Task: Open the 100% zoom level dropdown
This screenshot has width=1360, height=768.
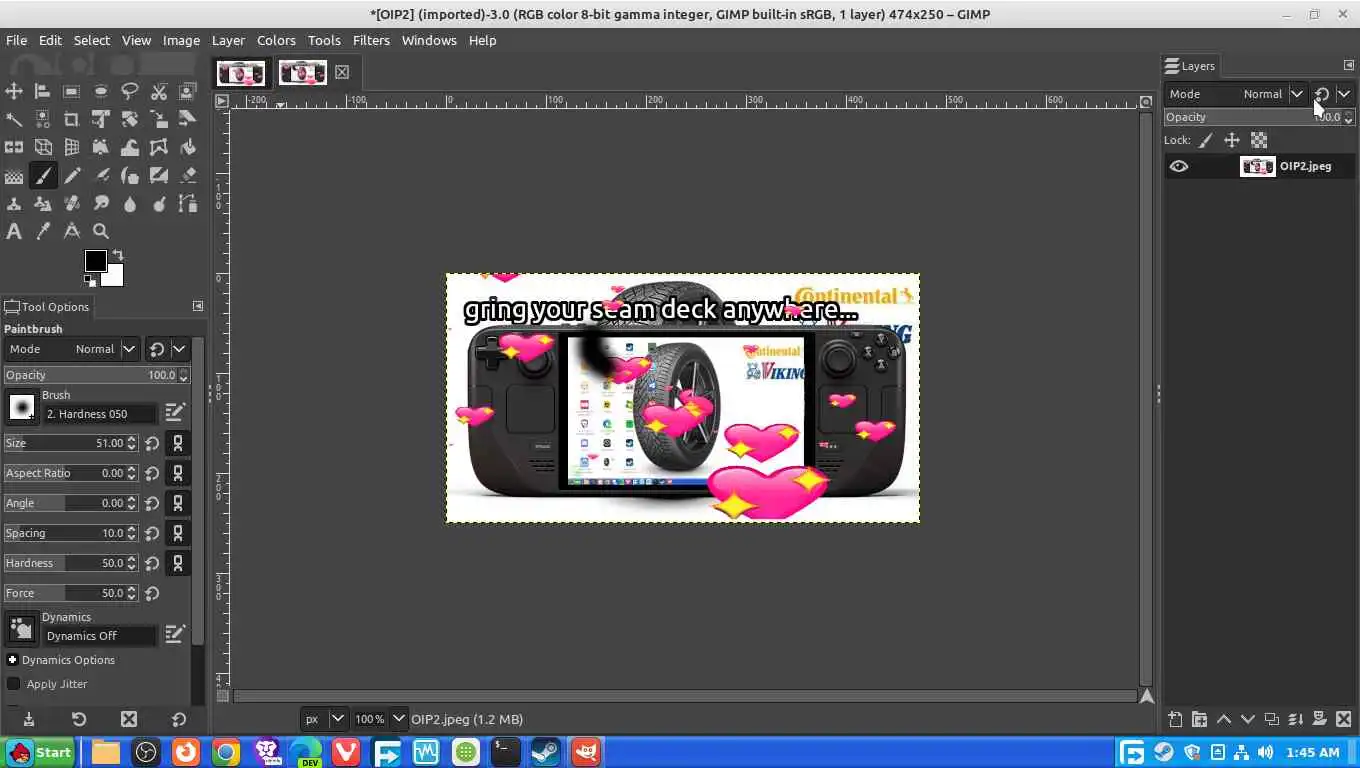Action: pos(380,719)
